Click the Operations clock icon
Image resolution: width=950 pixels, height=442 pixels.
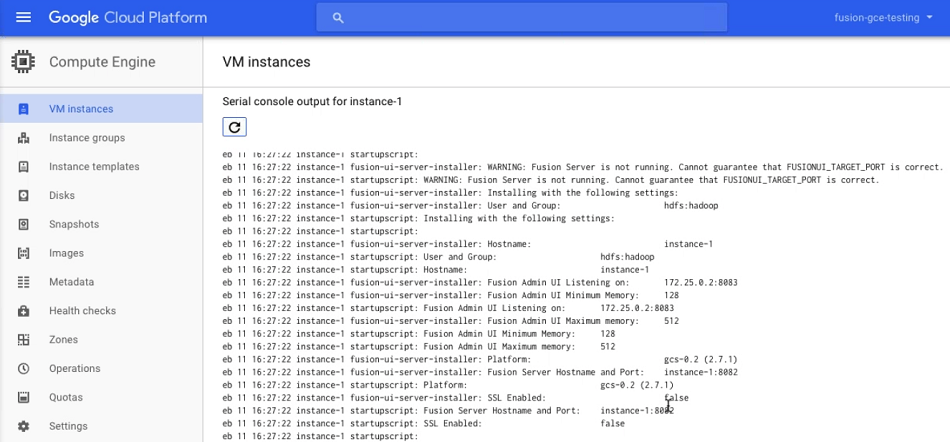point(24,368)
